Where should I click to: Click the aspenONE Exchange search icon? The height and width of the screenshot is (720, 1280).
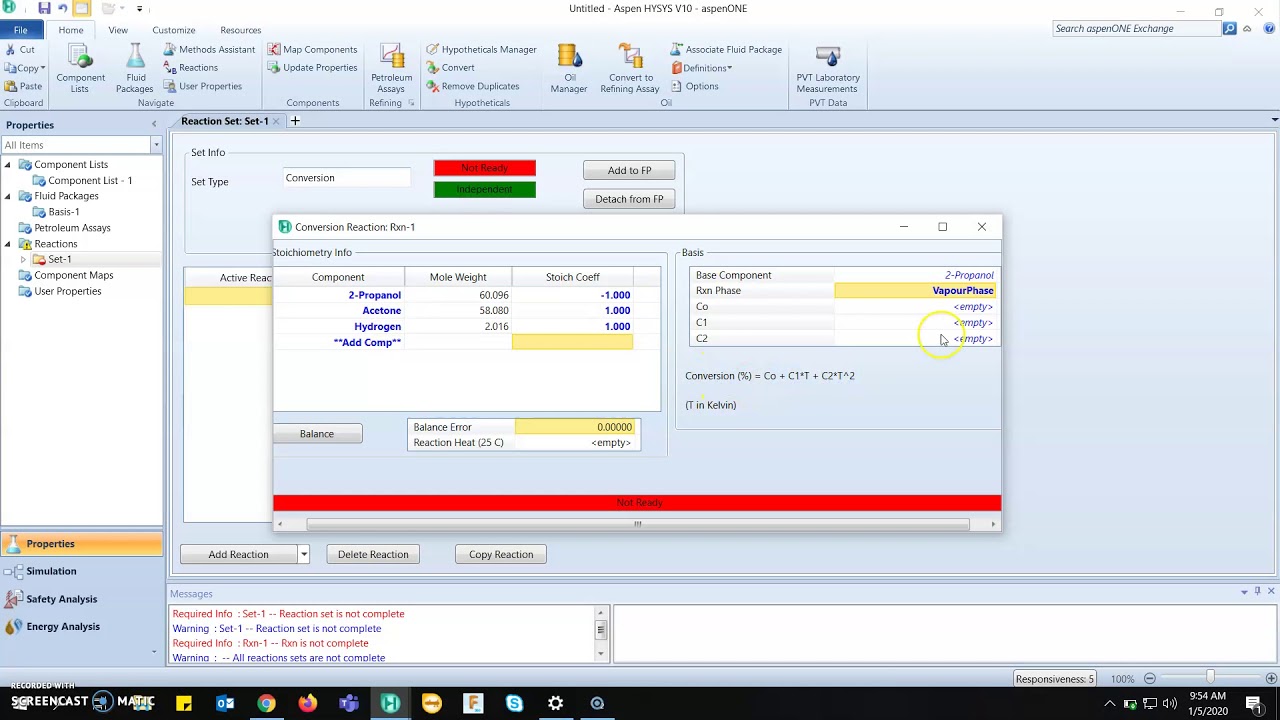pos(1230,28)
